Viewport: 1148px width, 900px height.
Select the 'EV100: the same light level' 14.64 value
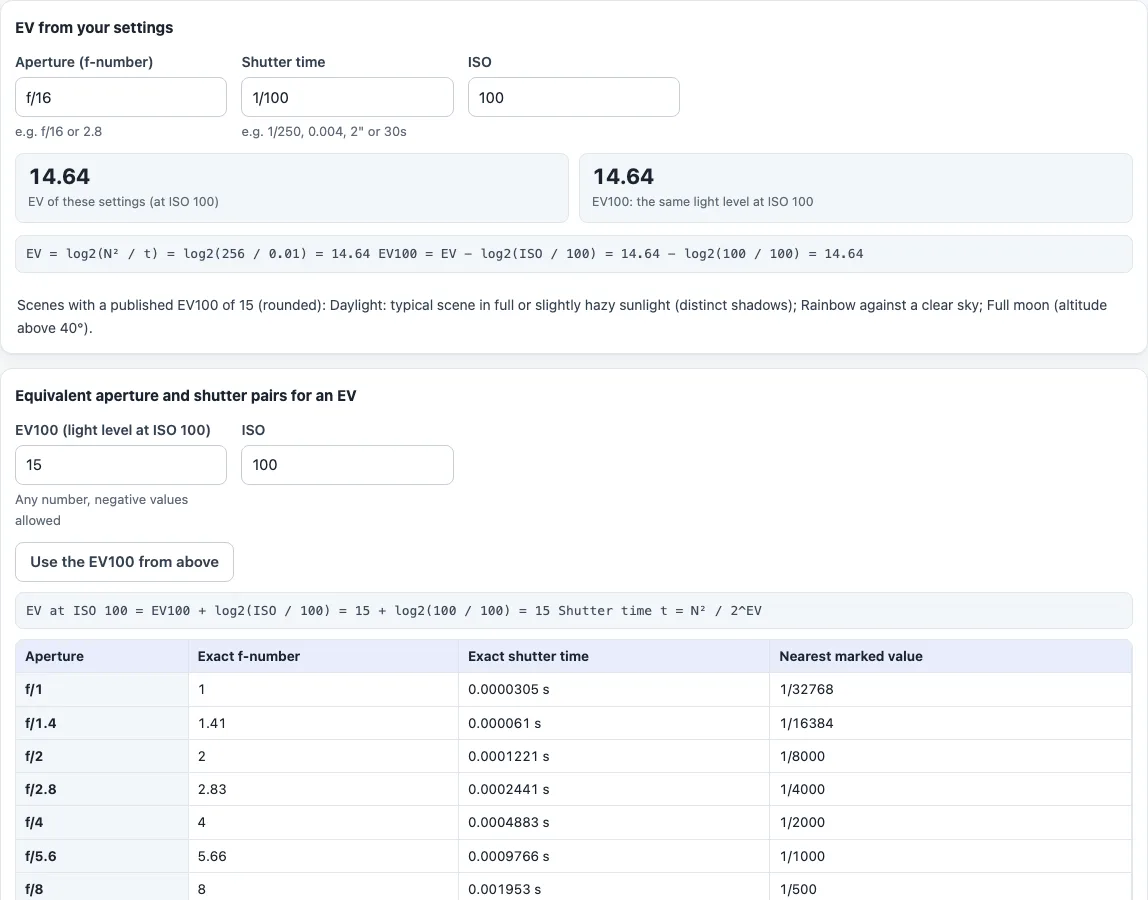[623, 176]
